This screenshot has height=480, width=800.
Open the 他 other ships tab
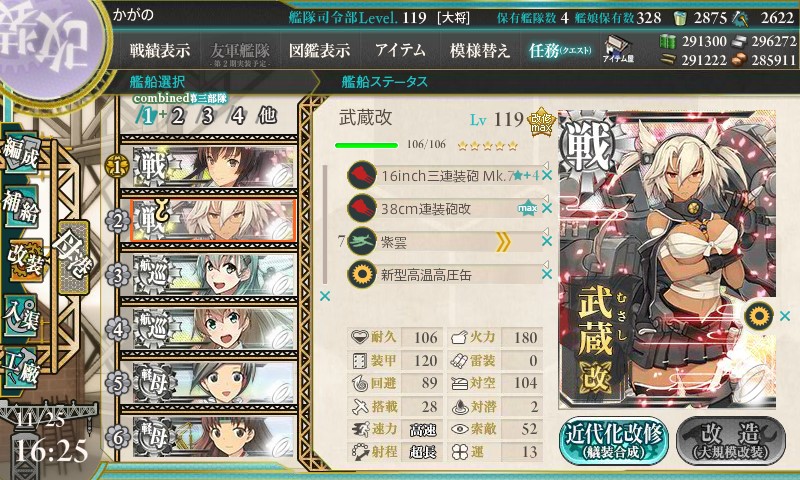tap(267, 115)
